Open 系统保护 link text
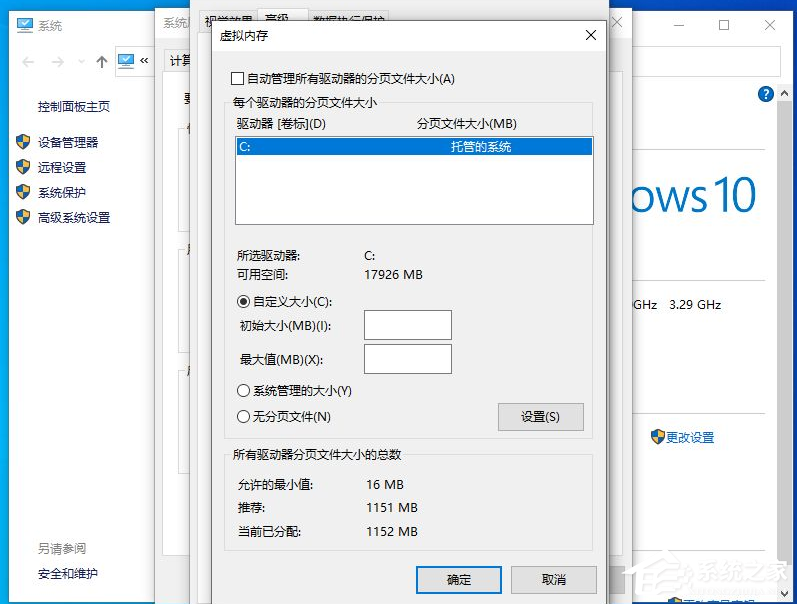The width and height of the screenshot is (797, 604). 62,193
